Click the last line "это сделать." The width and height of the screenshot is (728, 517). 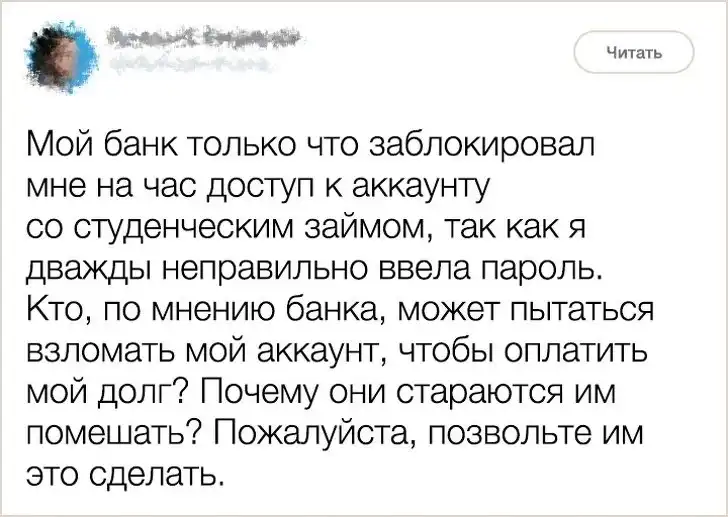pos(127,471)
